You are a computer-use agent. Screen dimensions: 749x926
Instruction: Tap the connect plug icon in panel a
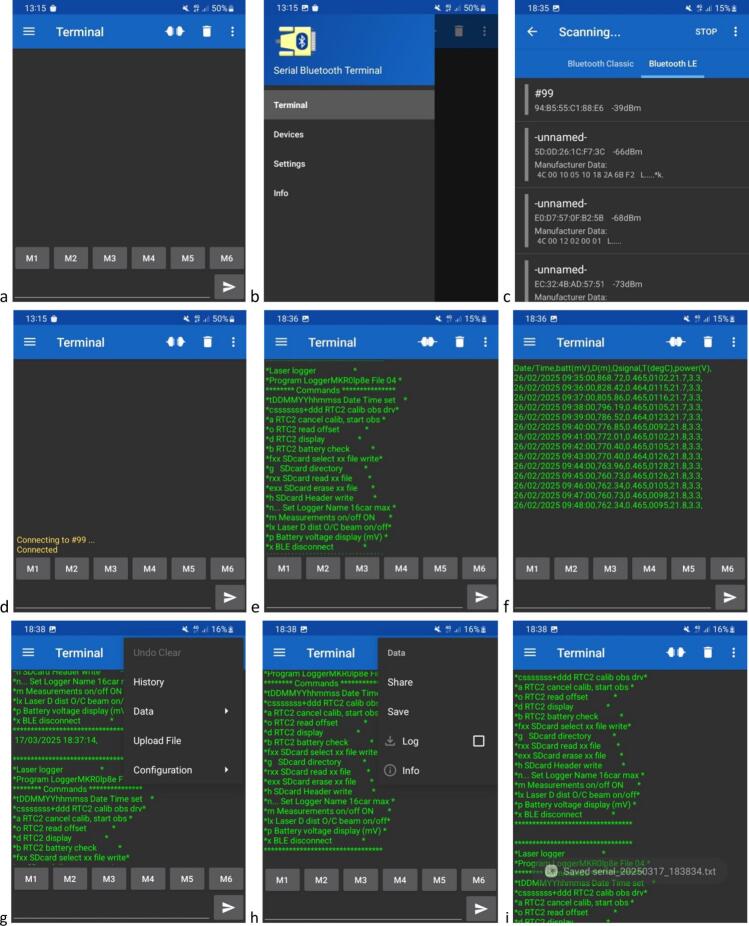click(175, 31)
